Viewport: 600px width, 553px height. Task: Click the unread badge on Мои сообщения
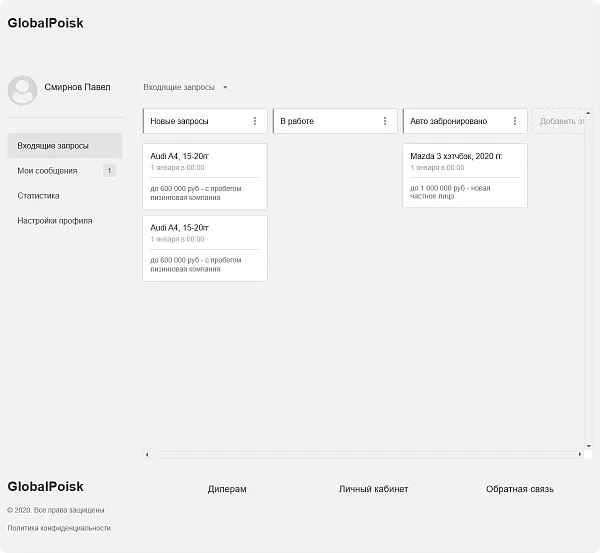tap(109, 171)
